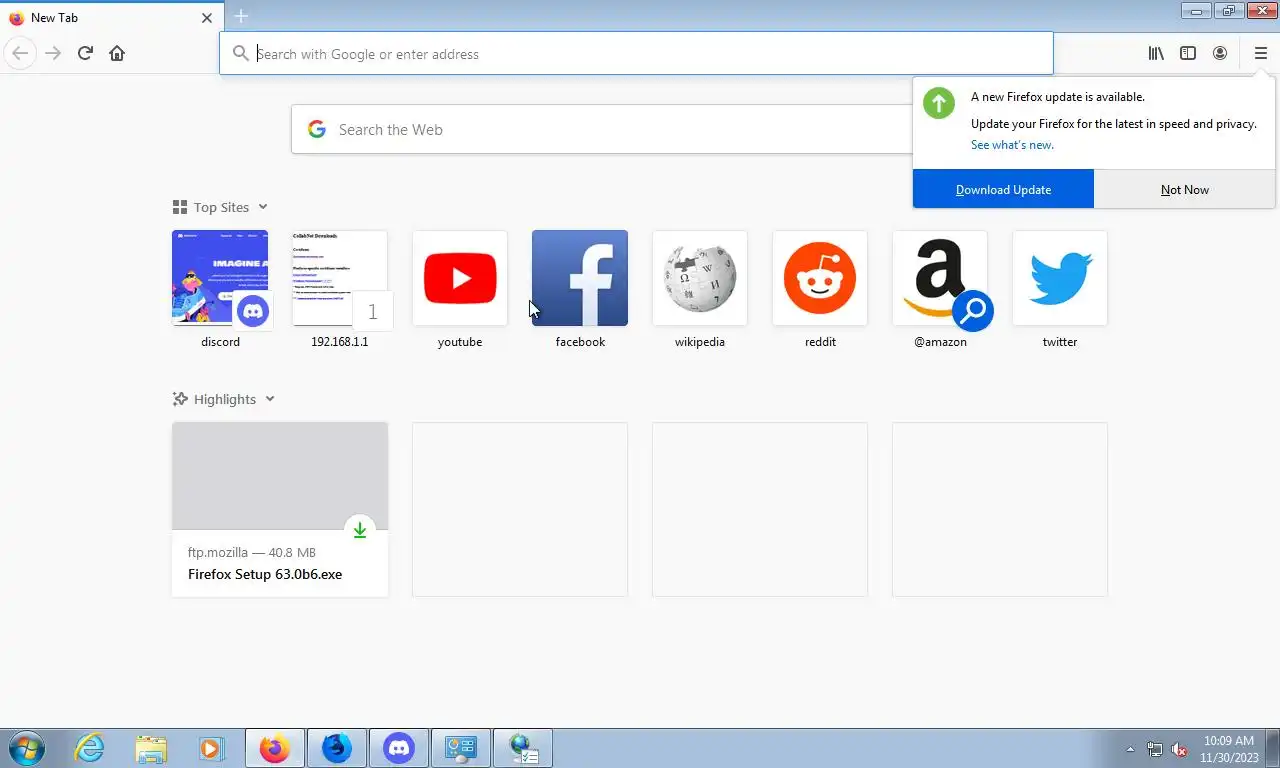Viewport: 1280px width, 768px height.
Task: Open the globe checklist taskbar button
Action: pyautogui.click(x=523, y=748)
